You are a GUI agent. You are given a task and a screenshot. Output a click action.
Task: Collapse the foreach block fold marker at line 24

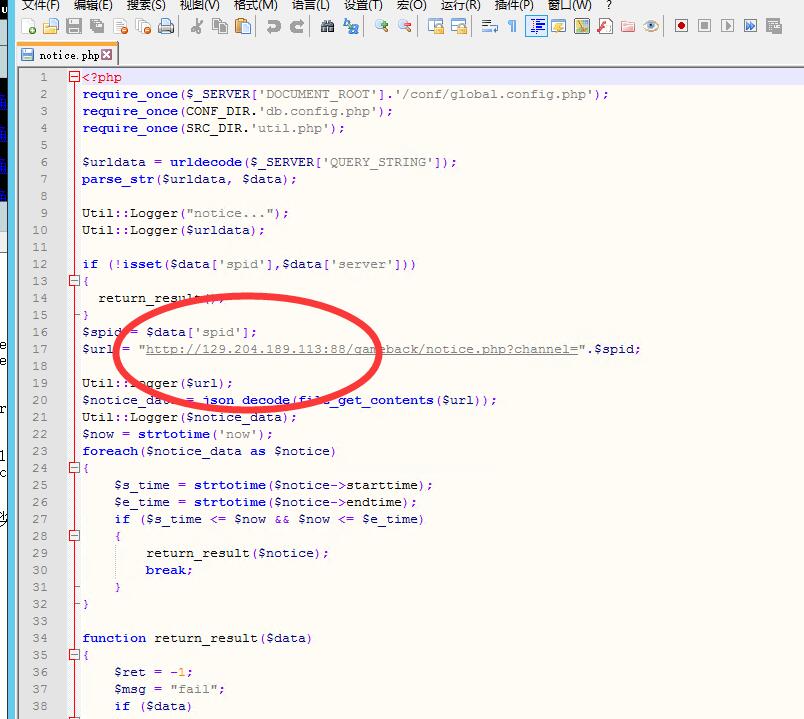74,468
